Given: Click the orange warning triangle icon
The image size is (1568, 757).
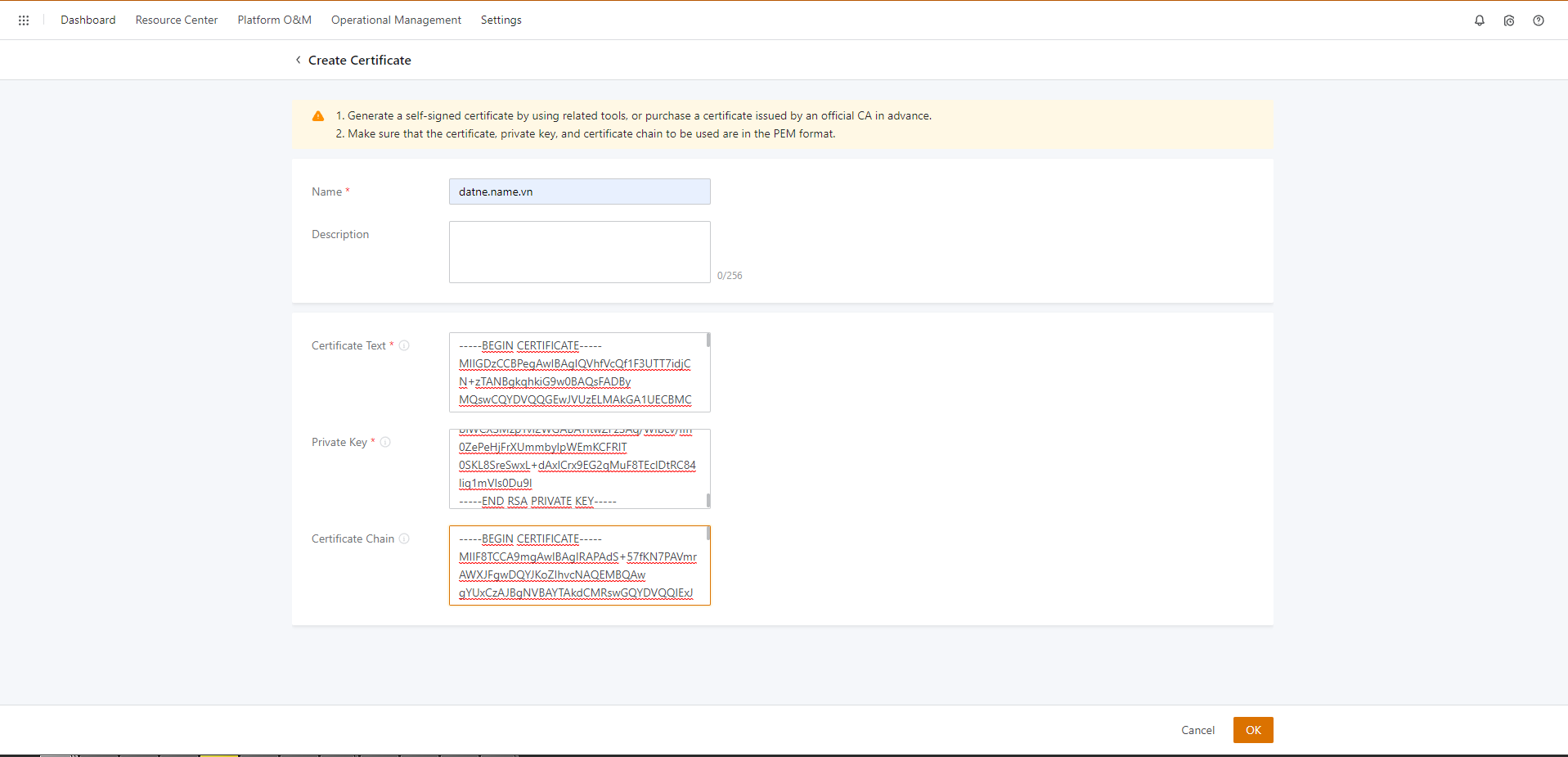Looking at the screenshot, I should point(318,116).
